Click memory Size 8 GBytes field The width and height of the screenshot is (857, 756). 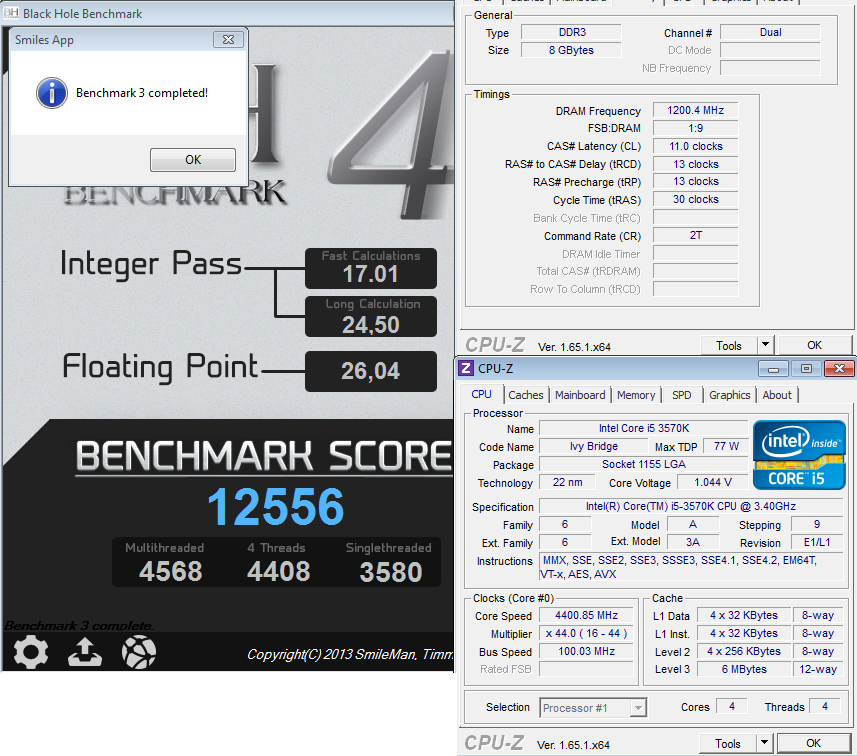pyautogui.click(x=572, y=50)
